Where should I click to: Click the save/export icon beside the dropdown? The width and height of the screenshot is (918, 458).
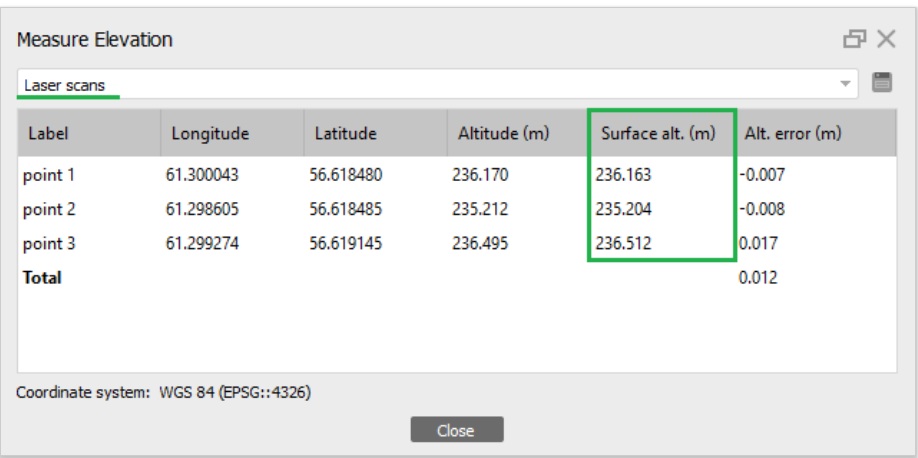coord(881,83)
